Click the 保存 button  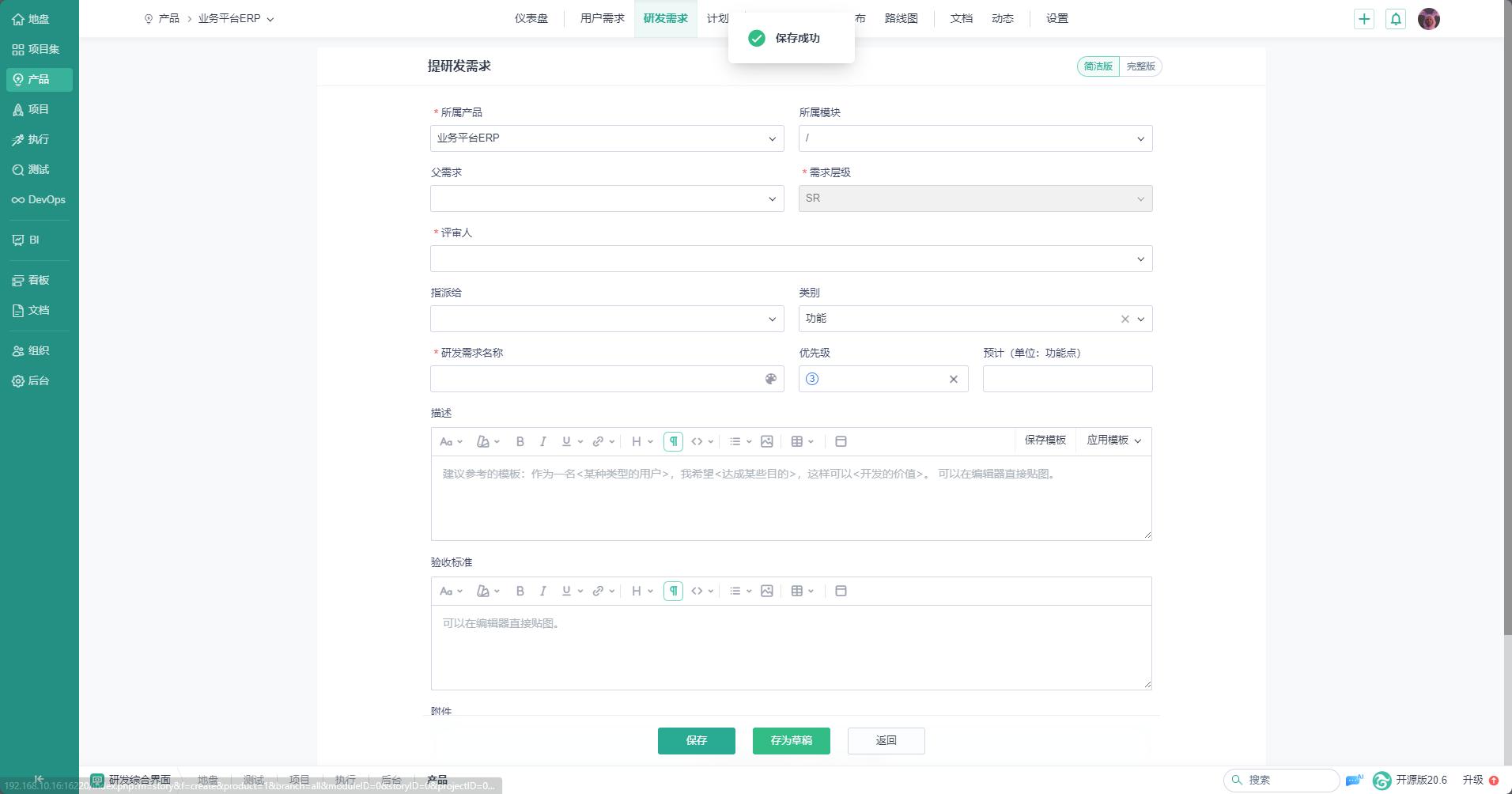pyautogui.click(x=697, y=741)
